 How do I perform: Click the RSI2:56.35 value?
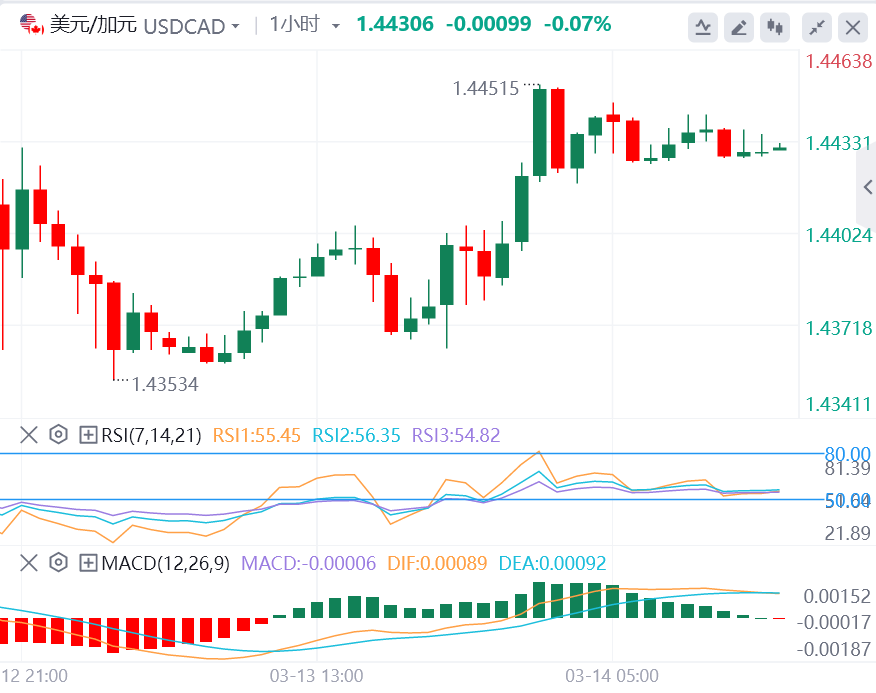click(x=356, y=435)
